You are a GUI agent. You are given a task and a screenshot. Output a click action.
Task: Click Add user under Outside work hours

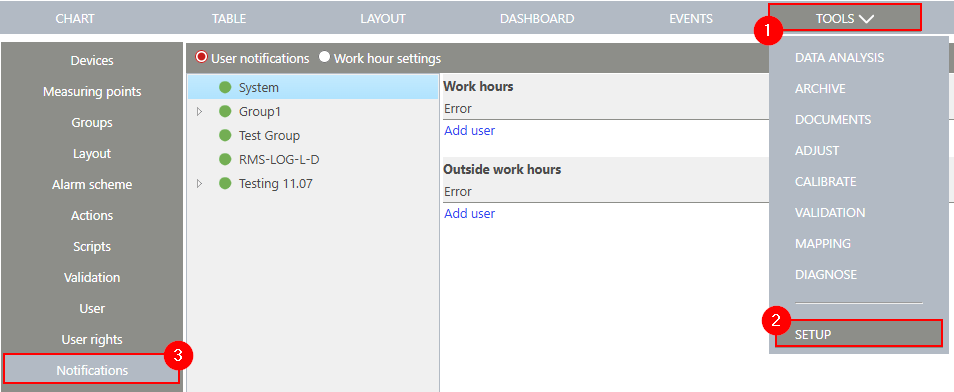[x=469, y=213]
